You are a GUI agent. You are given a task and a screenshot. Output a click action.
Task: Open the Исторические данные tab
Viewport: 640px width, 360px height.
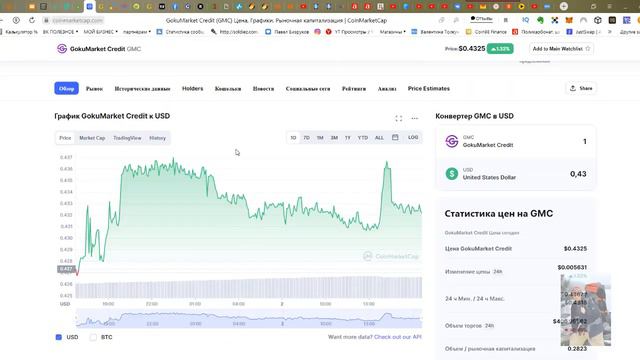point(142,89)
